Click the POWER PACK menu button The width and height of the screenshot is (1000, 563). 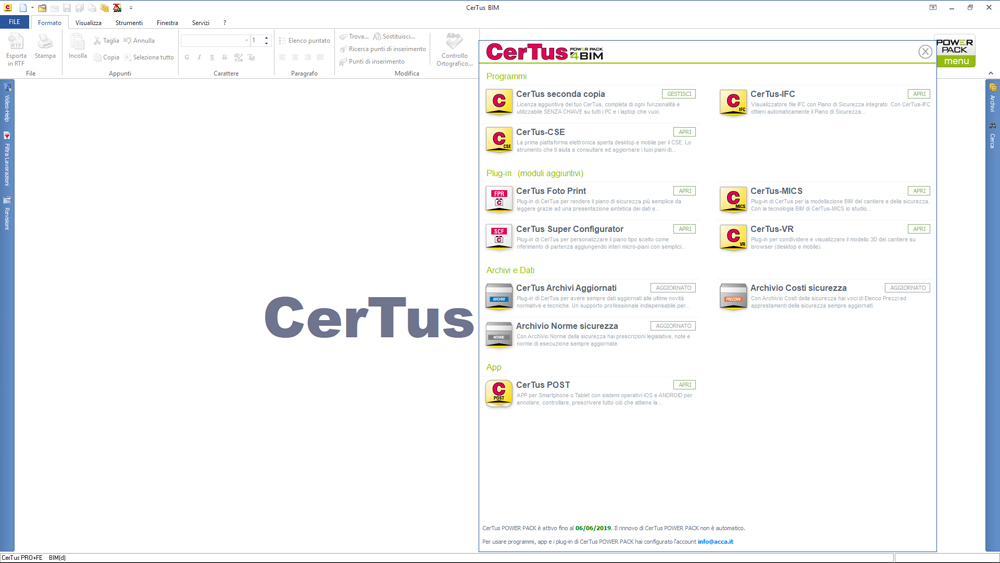point(955,51)
